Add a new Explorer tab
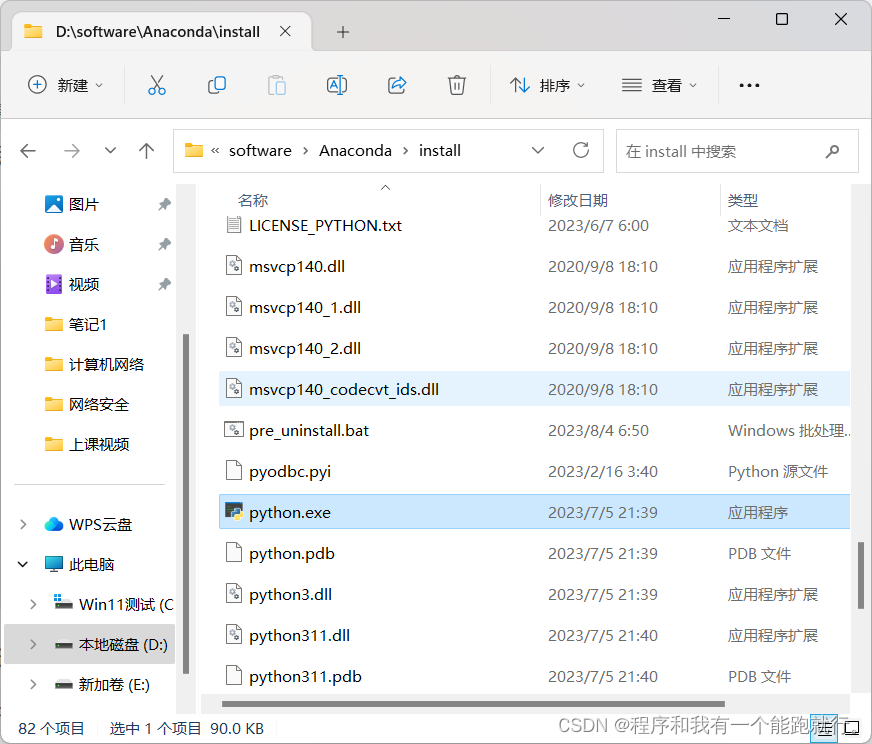 point(343,32)
